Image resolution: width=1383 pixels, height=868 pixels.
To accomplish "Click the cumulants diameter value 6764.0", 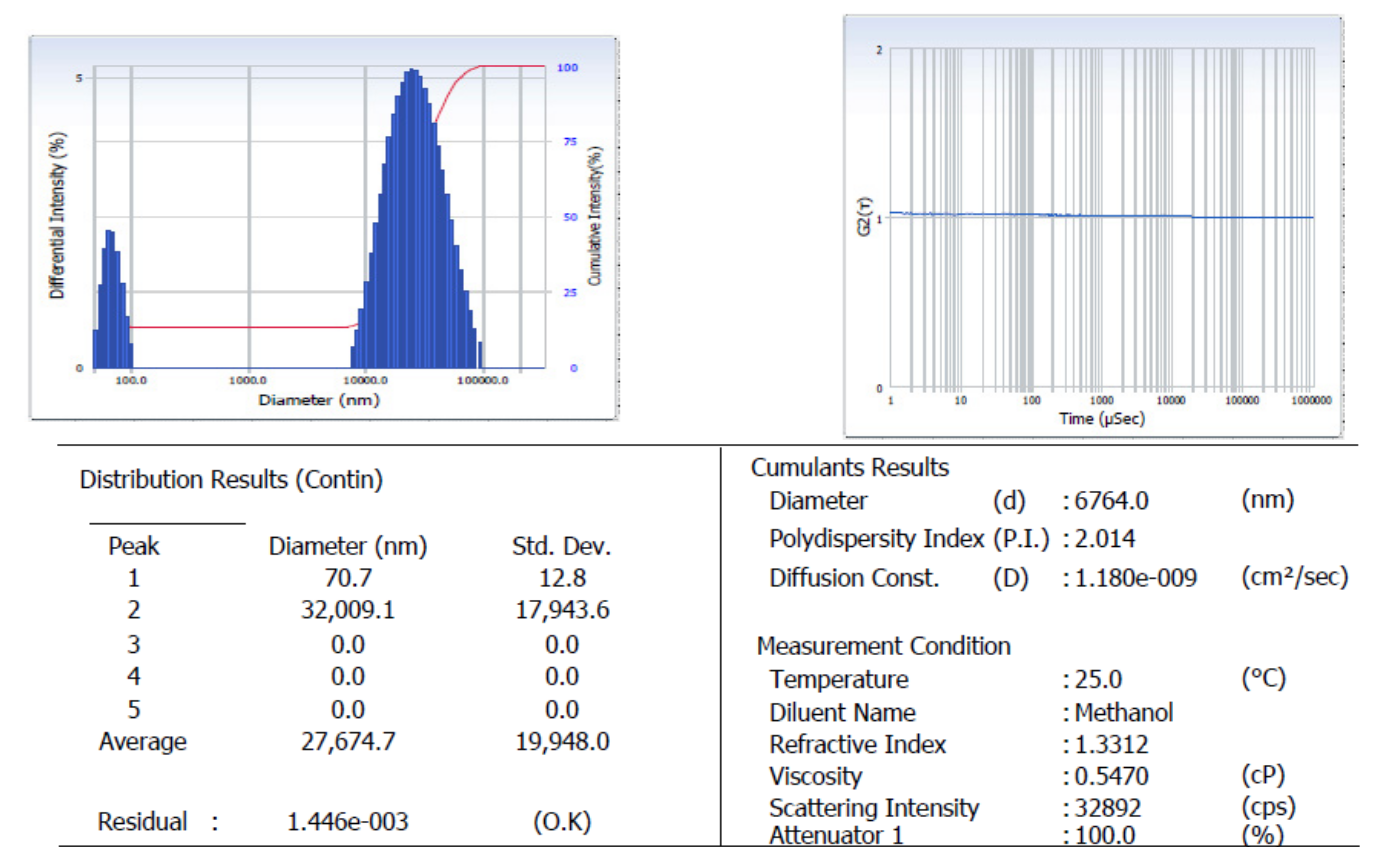I will [1111, 501].
